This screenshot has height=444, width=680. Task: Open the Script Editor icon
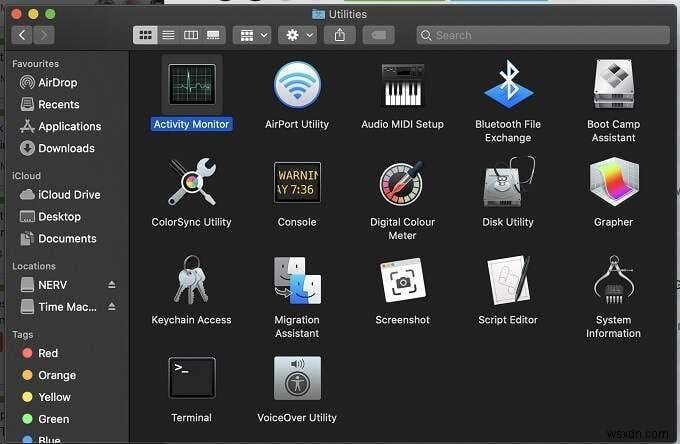[508, 280]
